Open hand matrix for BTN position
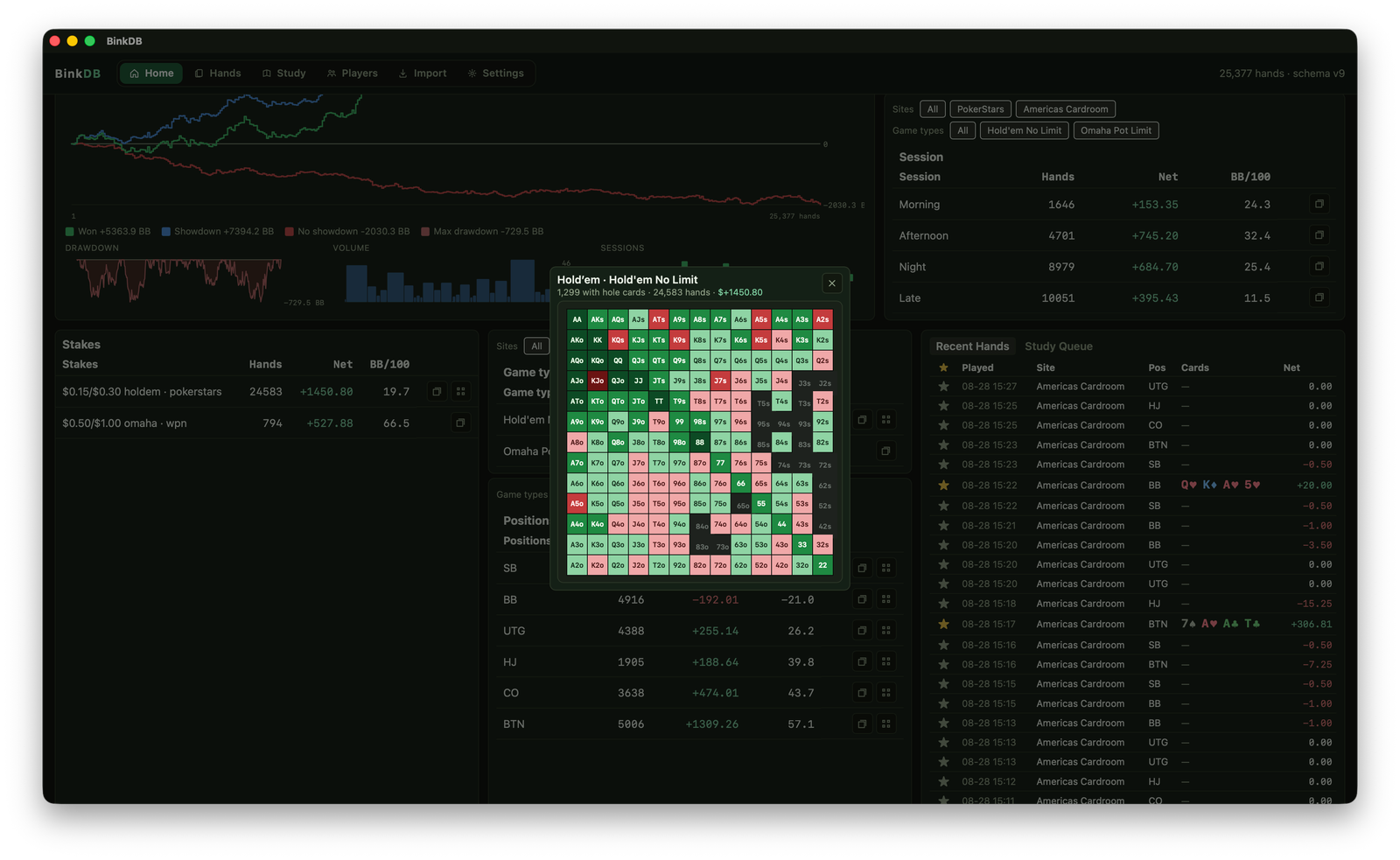Image resolution: width=1400 pixels, height=860 pixels. [x=886, y=724]
